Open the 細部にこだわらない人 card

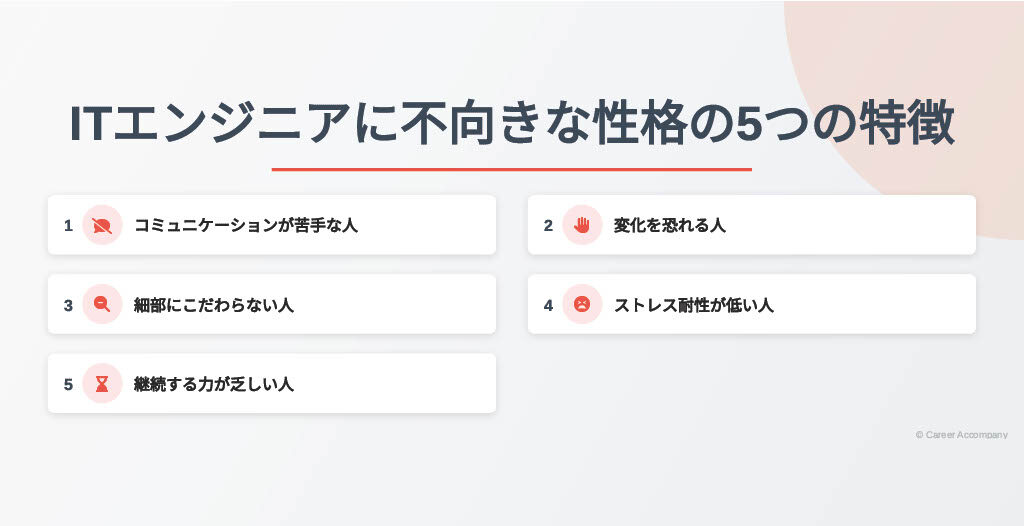point(272,304)
